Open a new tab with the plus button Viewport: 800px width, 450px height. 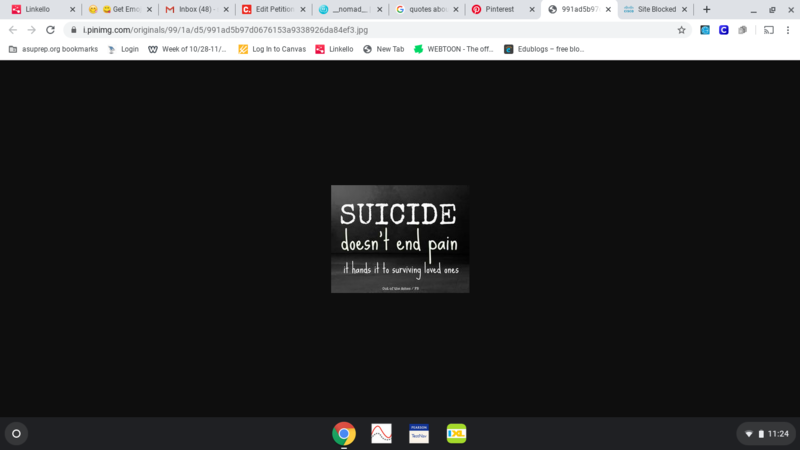707,9
